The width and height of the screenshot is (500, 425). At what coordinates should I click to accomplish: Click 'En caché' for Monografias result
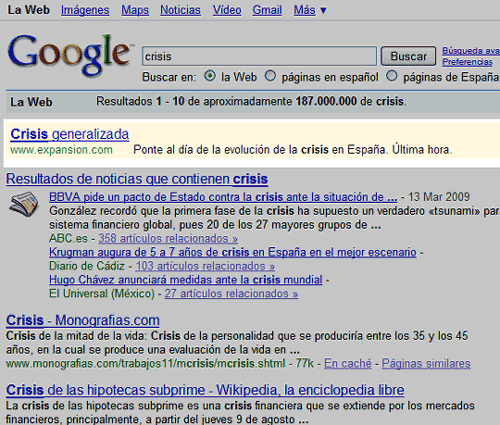(x=348, y=363)
